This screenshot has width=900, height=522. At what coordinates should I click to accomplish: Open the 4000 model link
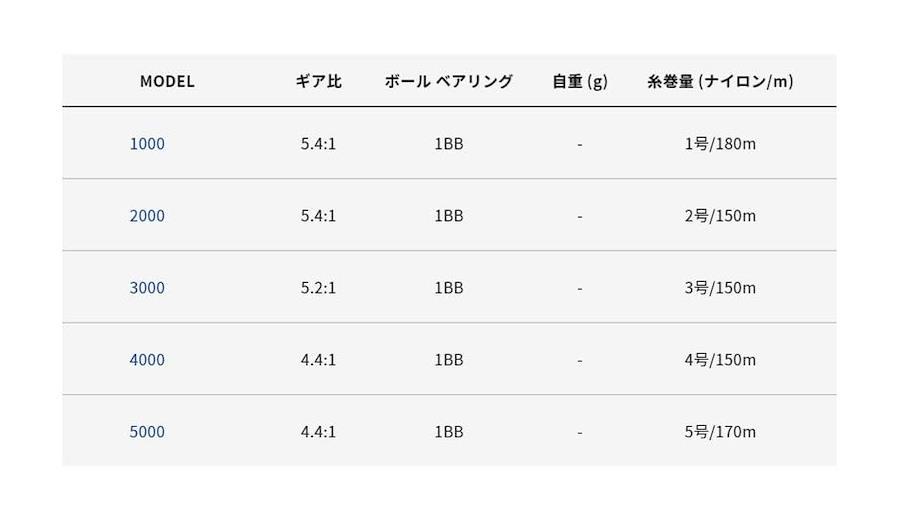click(147, 360)
